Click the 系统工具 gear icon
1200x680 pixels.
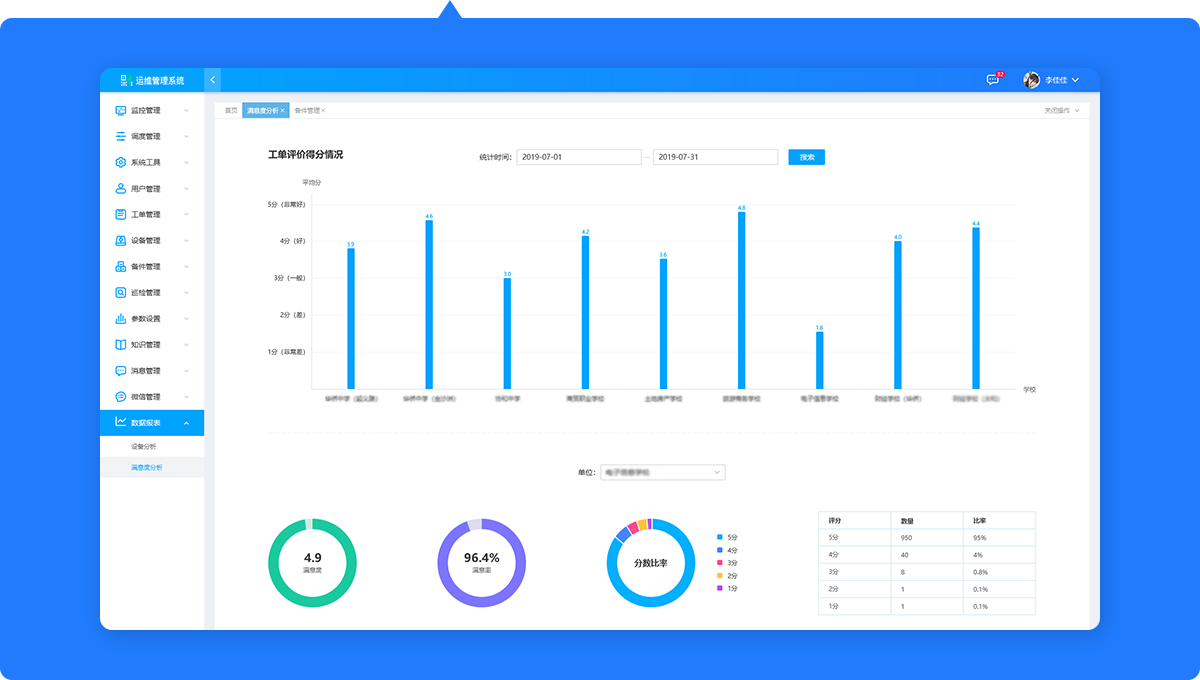(x=121, y=162)
